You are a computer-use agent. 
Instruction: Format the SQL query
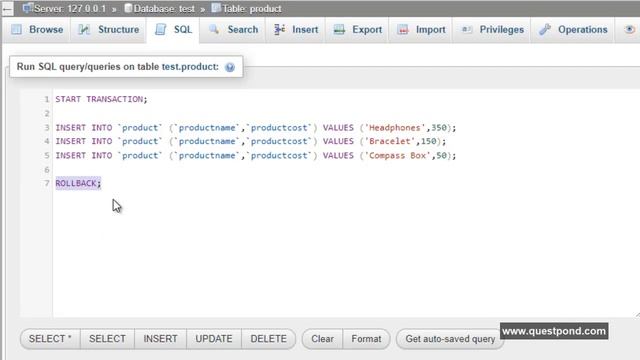[367, 339]
